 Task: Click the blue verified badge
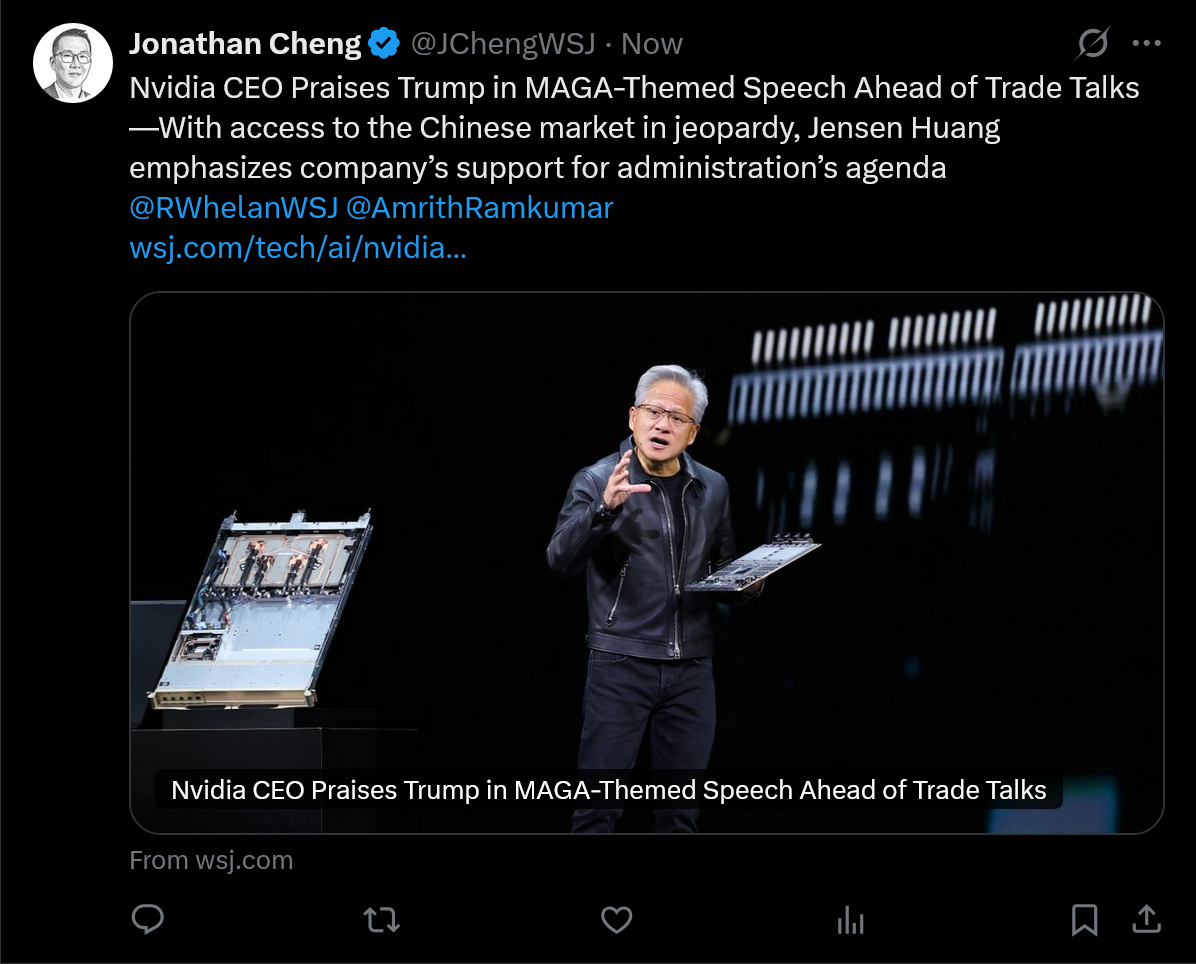tap(384, 43)
